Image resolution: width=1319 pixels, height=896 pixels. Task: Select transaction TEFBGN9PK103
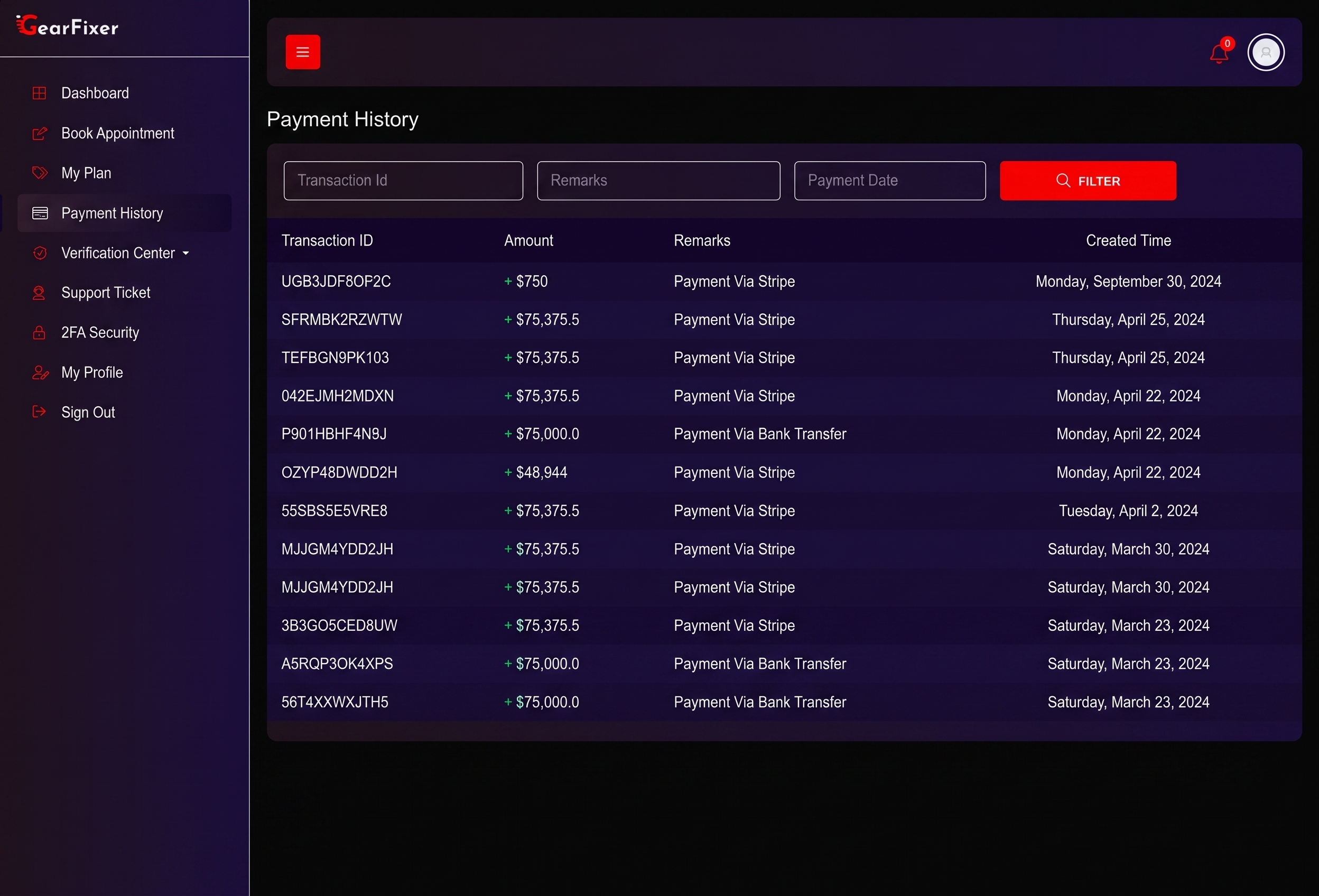335,358
